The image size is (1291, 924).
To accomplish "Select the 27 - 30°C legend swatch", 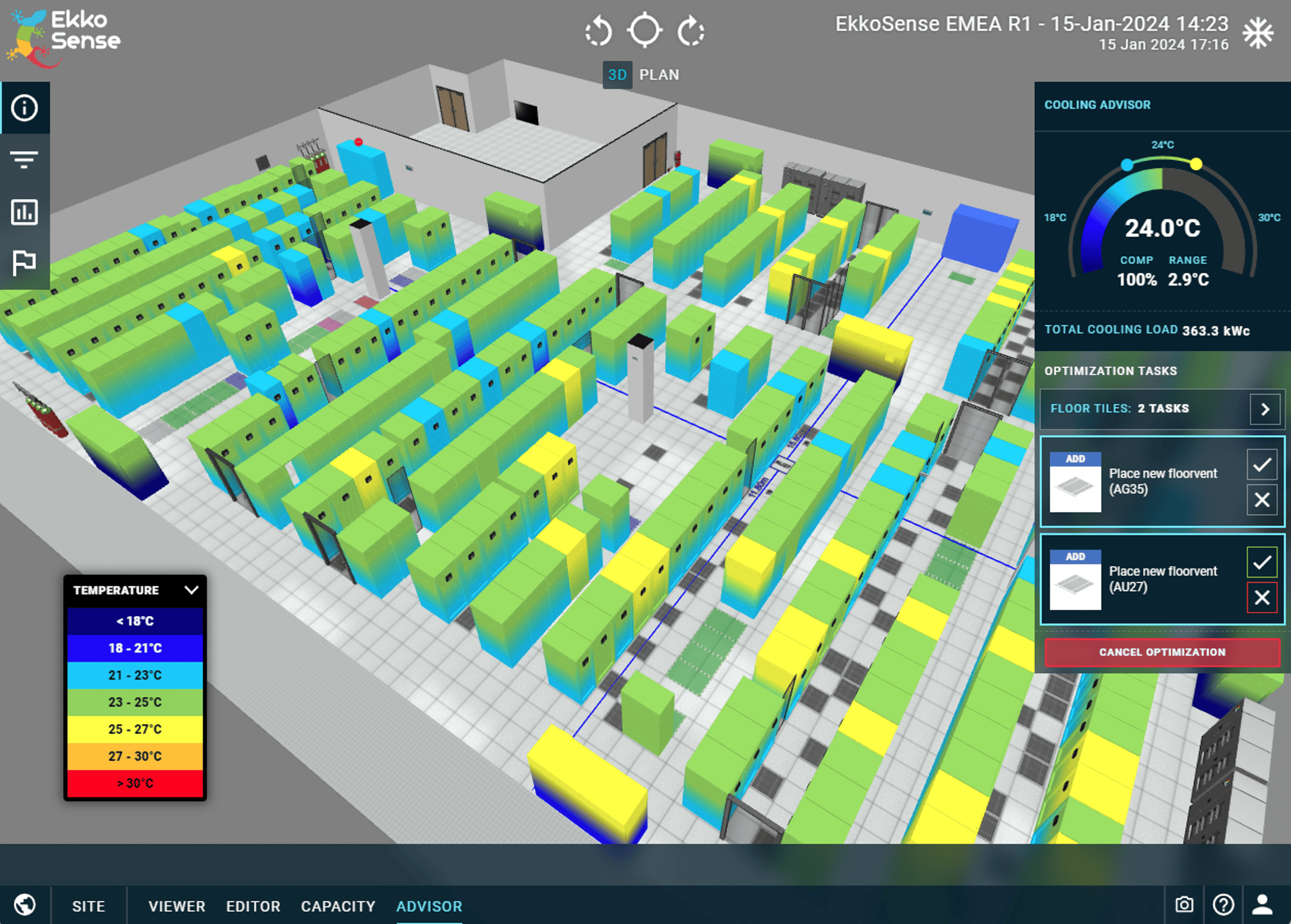I will (135, 756).
